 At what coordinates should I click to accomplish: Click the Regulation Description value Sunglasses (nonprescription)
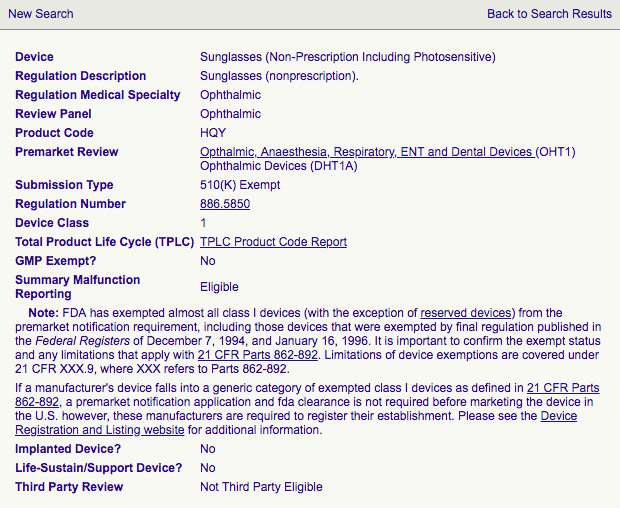(x=279, y=76)
